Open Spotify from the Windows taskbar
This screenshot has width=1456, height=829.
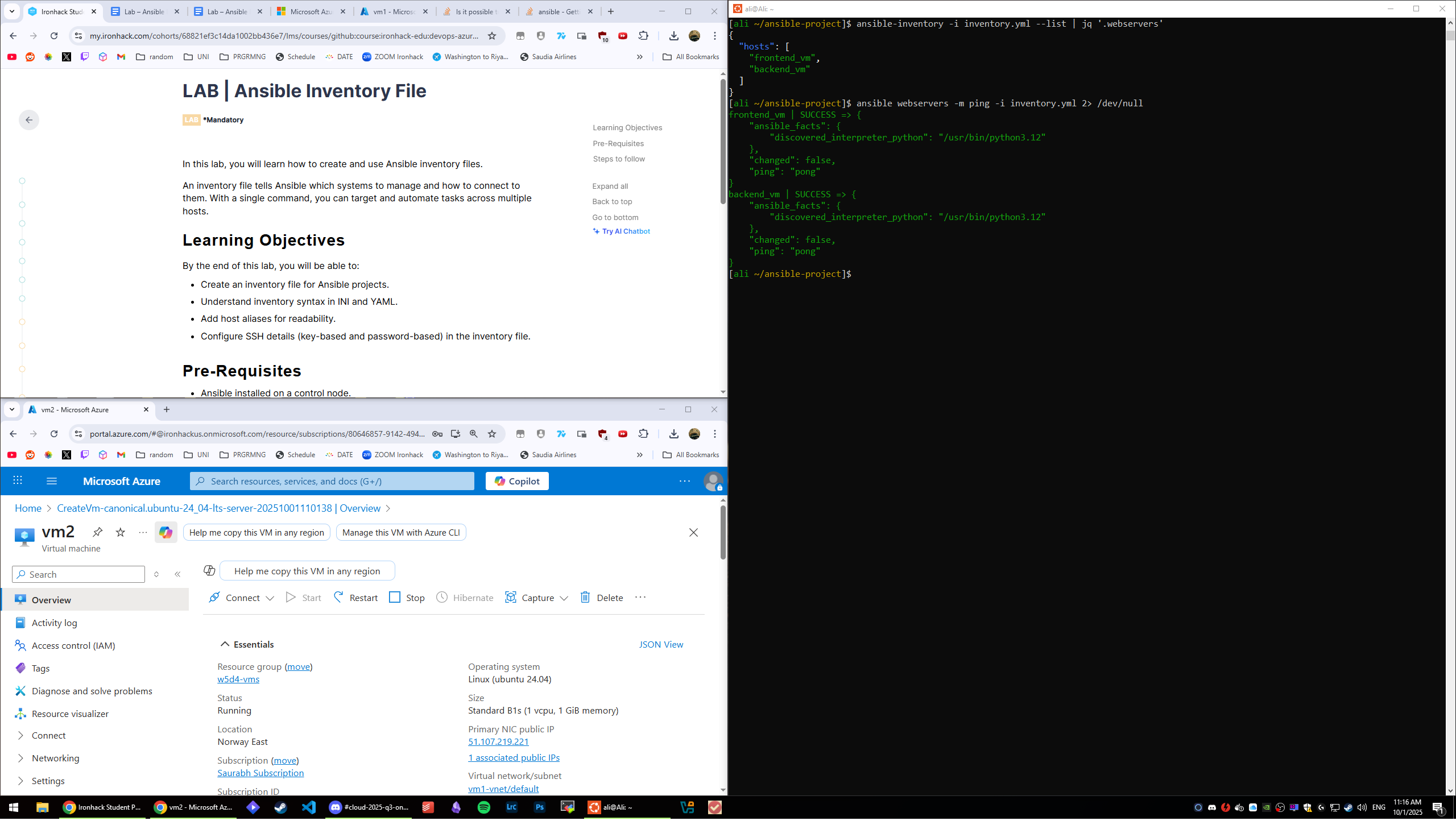[483, 807]
